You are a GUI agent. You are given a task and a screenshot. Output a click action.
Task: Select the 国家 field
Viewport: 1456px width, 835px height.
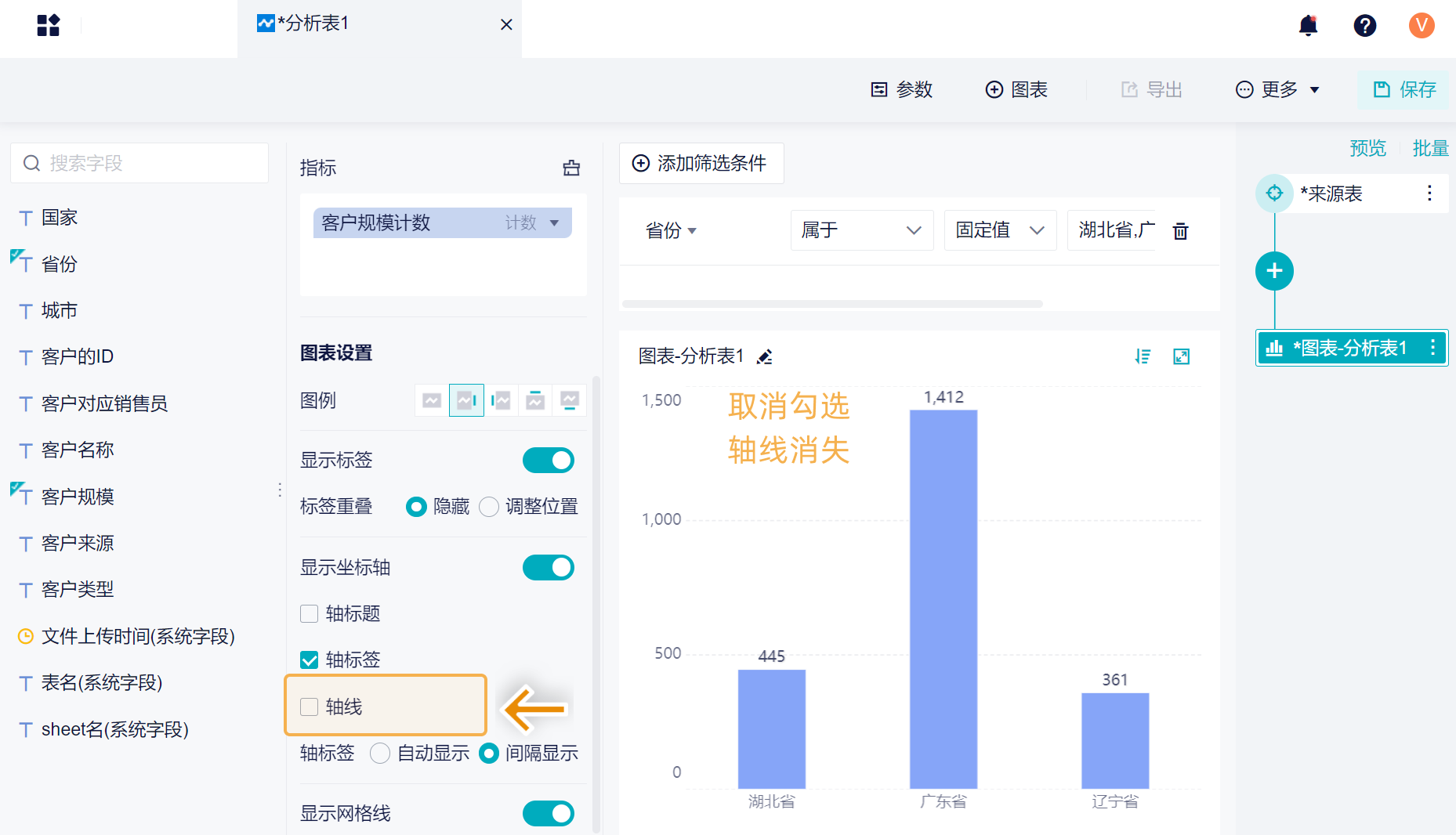(x=60, y=218)
